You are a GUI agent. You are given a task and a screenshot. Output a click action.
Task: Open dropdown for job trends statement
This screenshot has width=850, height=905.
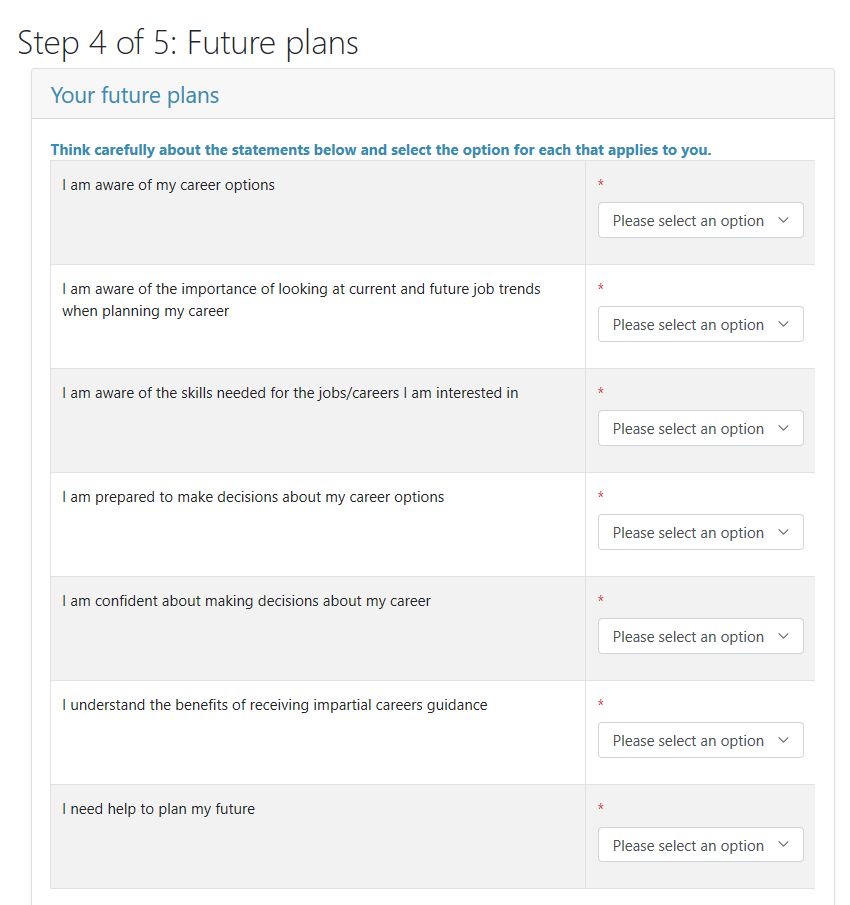(701, 324)
